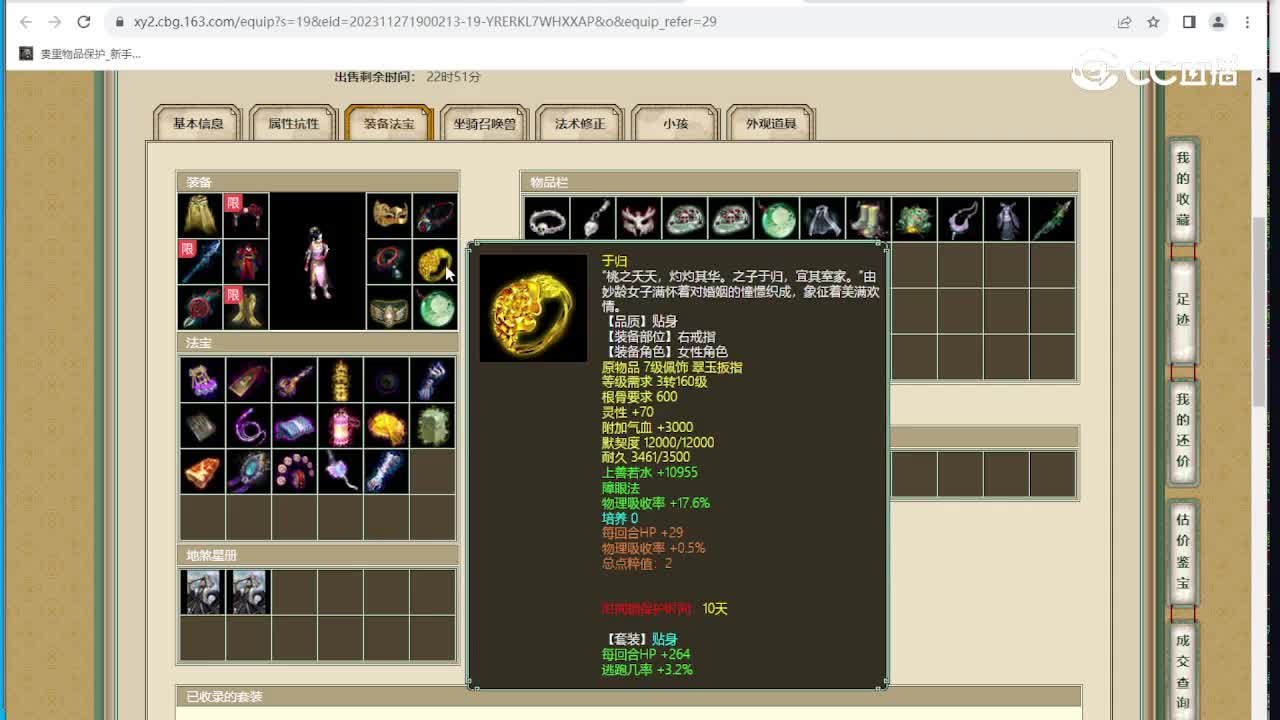This screenshot has width=1280, height=720.
Task: Select the green sword in 物品栏
Action: (1053, 219)
